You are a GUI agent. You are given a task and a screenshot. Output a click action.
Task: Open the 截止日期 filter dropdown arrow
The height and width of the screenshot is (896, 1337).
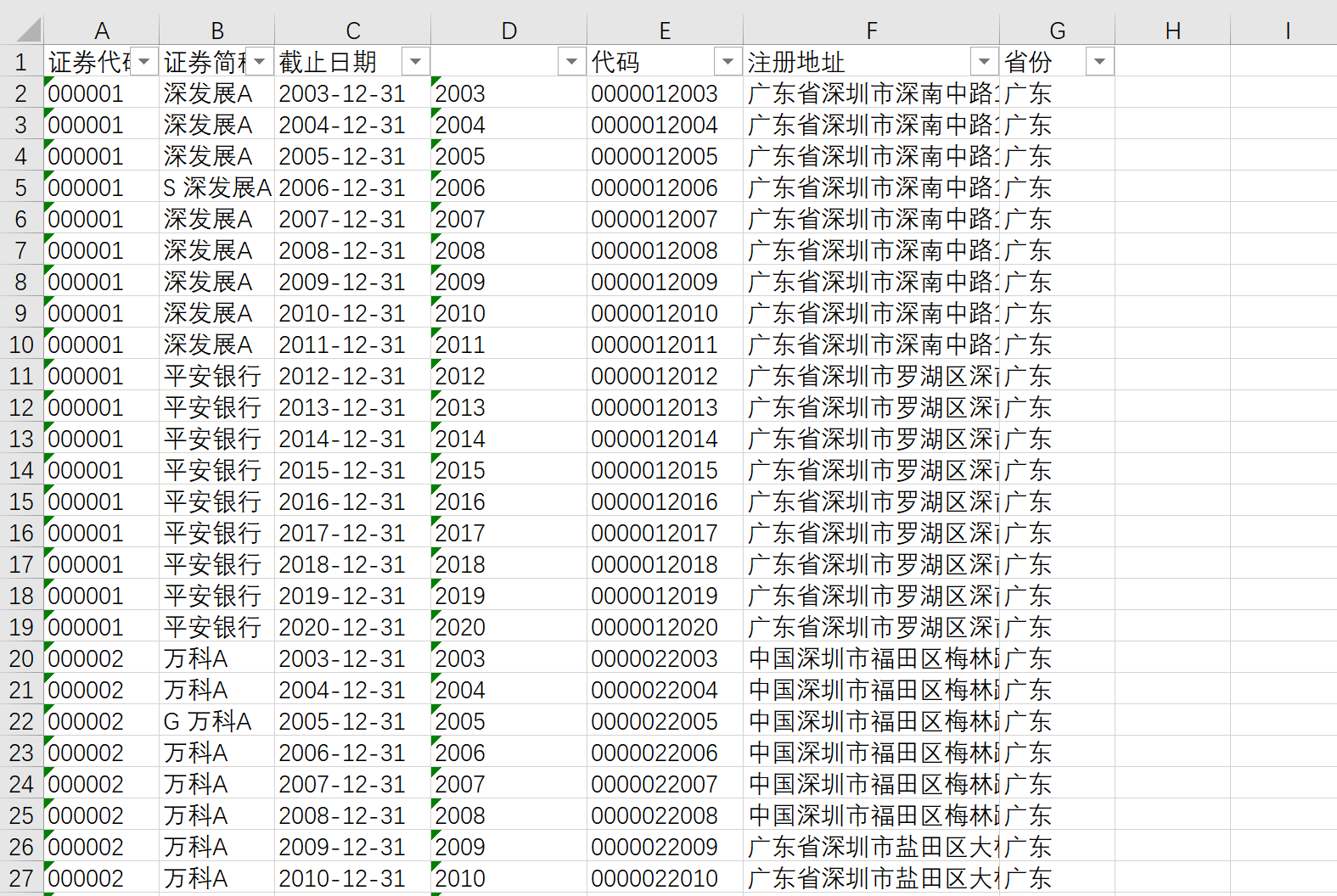(415, 61)
